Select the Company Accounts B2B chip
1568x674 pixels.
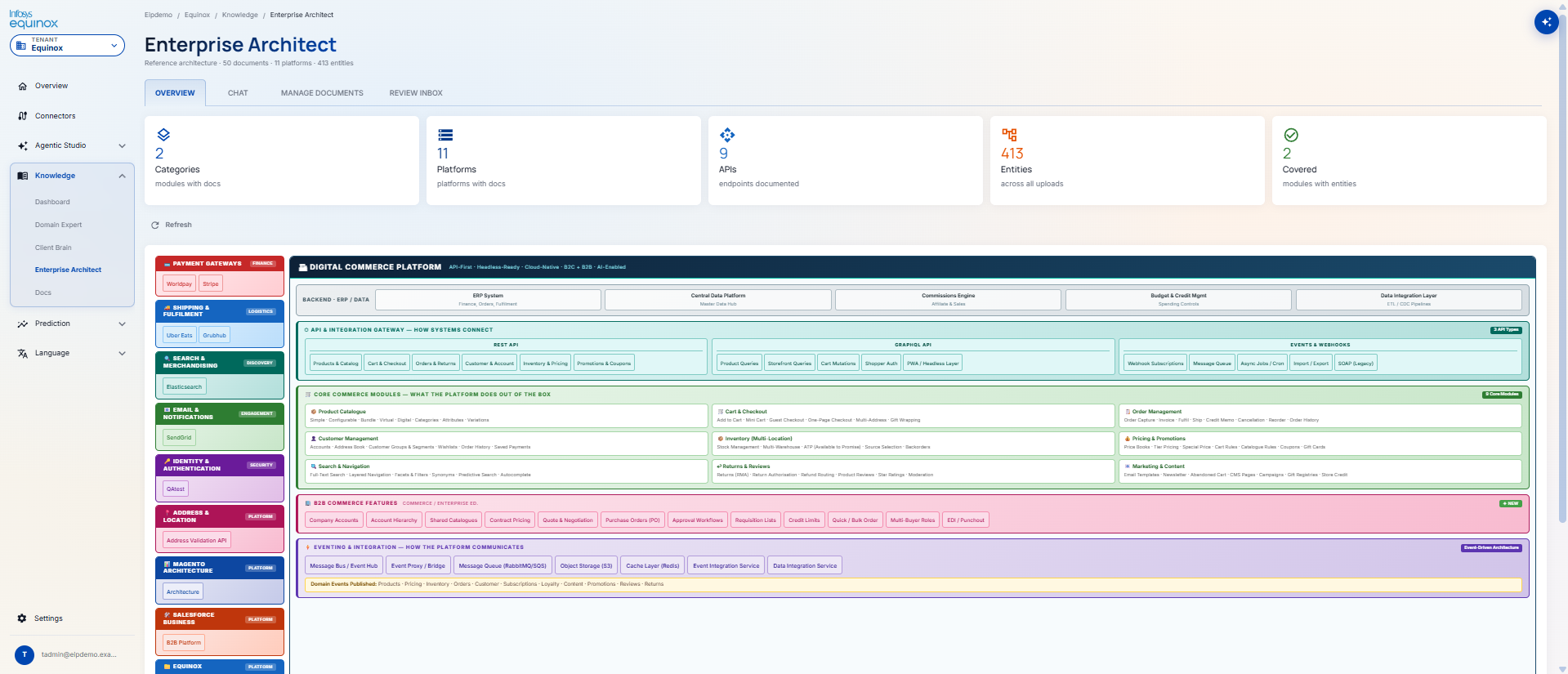click(333, 520)
